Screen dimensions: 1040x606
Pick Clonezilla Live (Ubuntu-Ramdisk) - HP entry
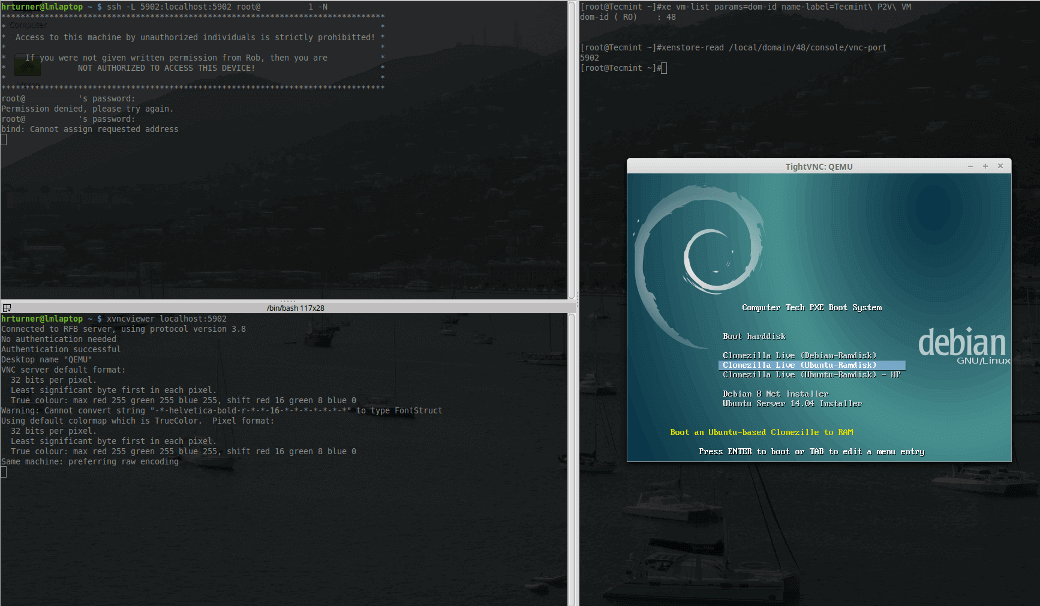(x=811, y=374)
